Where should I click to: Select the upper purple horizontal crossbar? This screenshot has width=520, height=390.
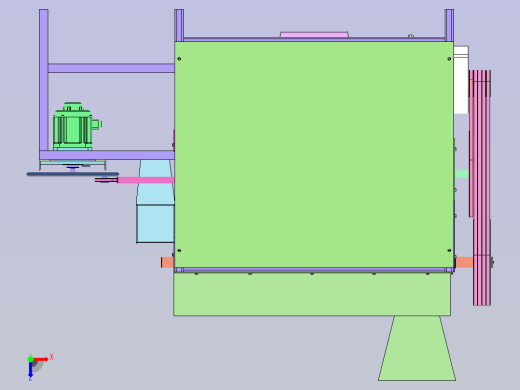click(x=111, y=68)
